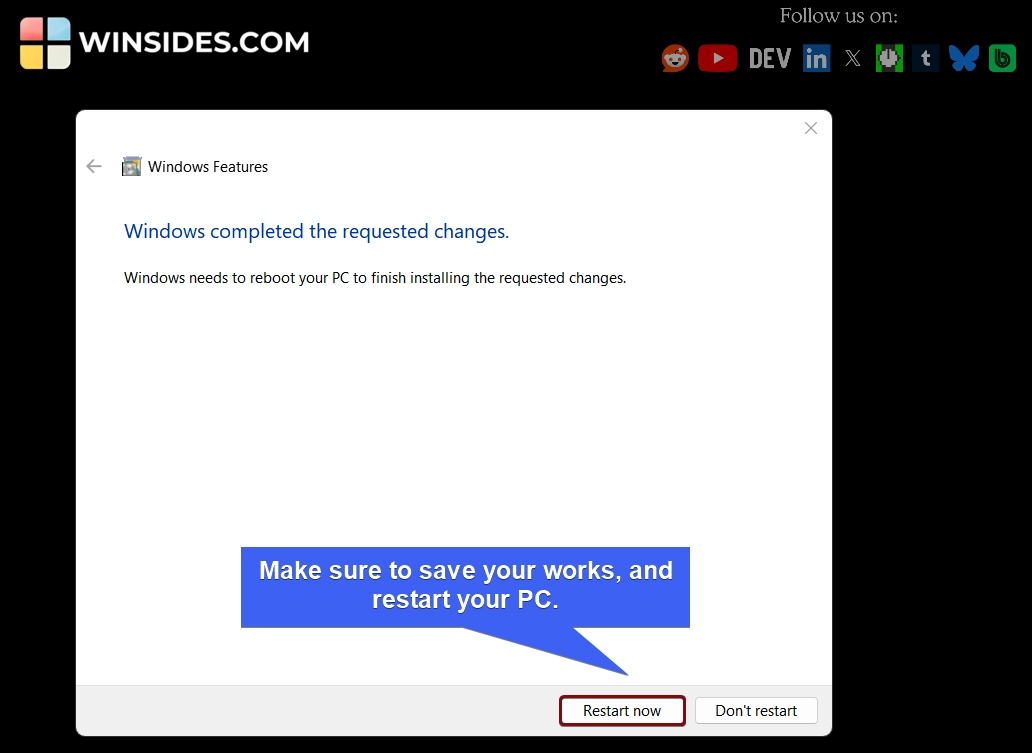This screenshot has width=1032, height=753.
Task: Click the 'Follow us on:' label
Action: click(838, 16)
